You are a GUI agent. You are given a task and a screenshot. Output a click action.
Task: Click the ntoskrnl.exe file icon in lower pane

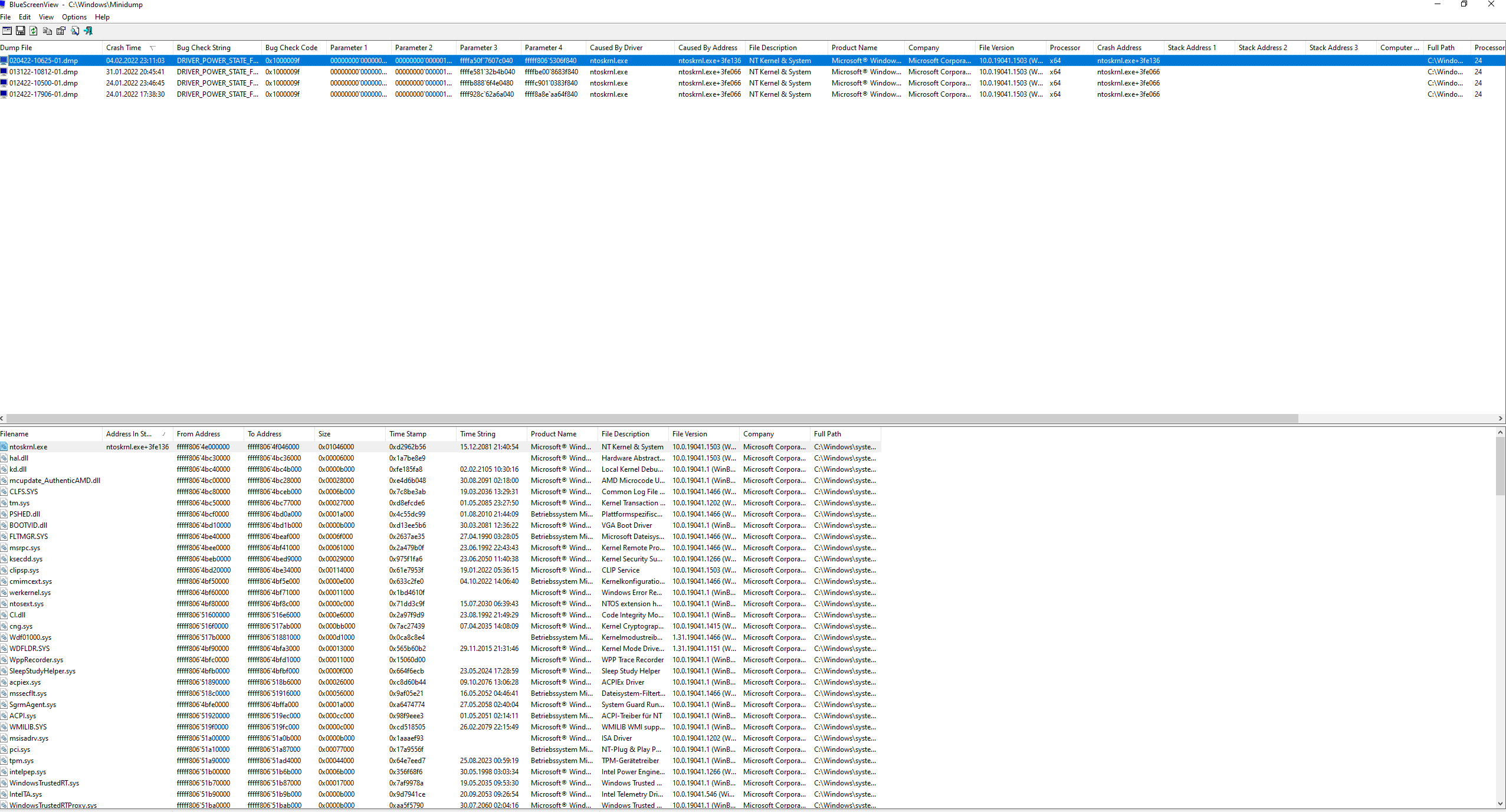point(4,447)
